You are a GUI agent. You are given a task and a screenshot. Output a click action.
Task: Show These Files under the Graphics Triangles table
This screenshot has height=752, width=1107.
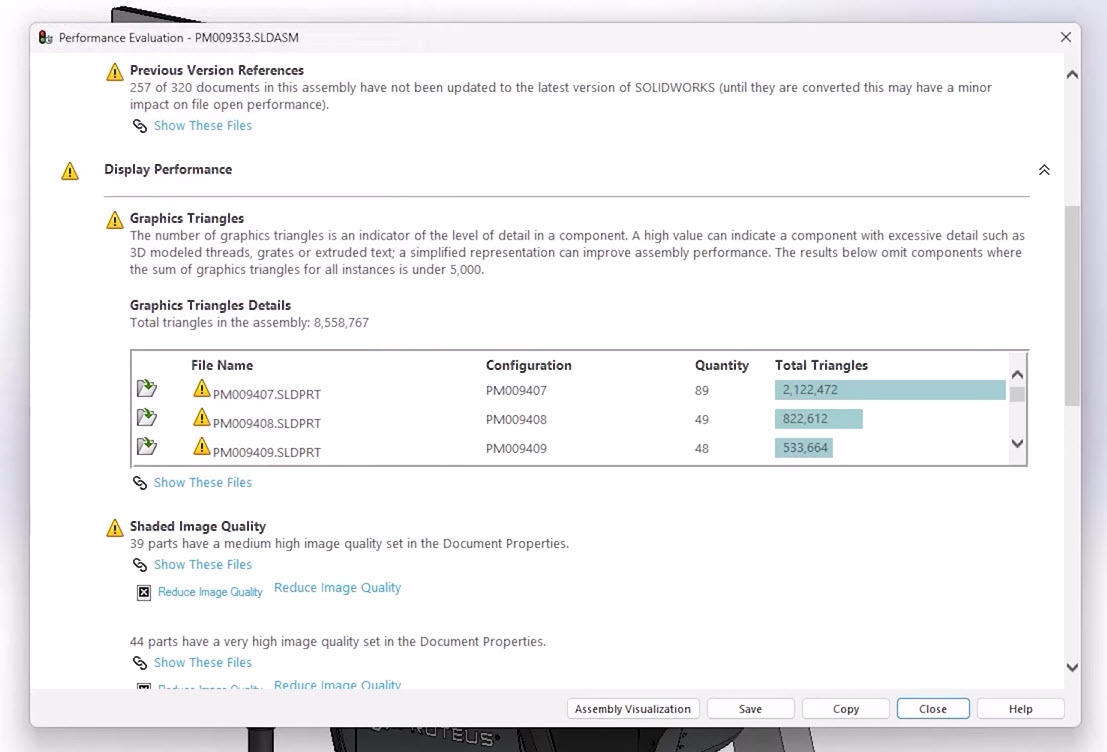click(x=203, y=482)
